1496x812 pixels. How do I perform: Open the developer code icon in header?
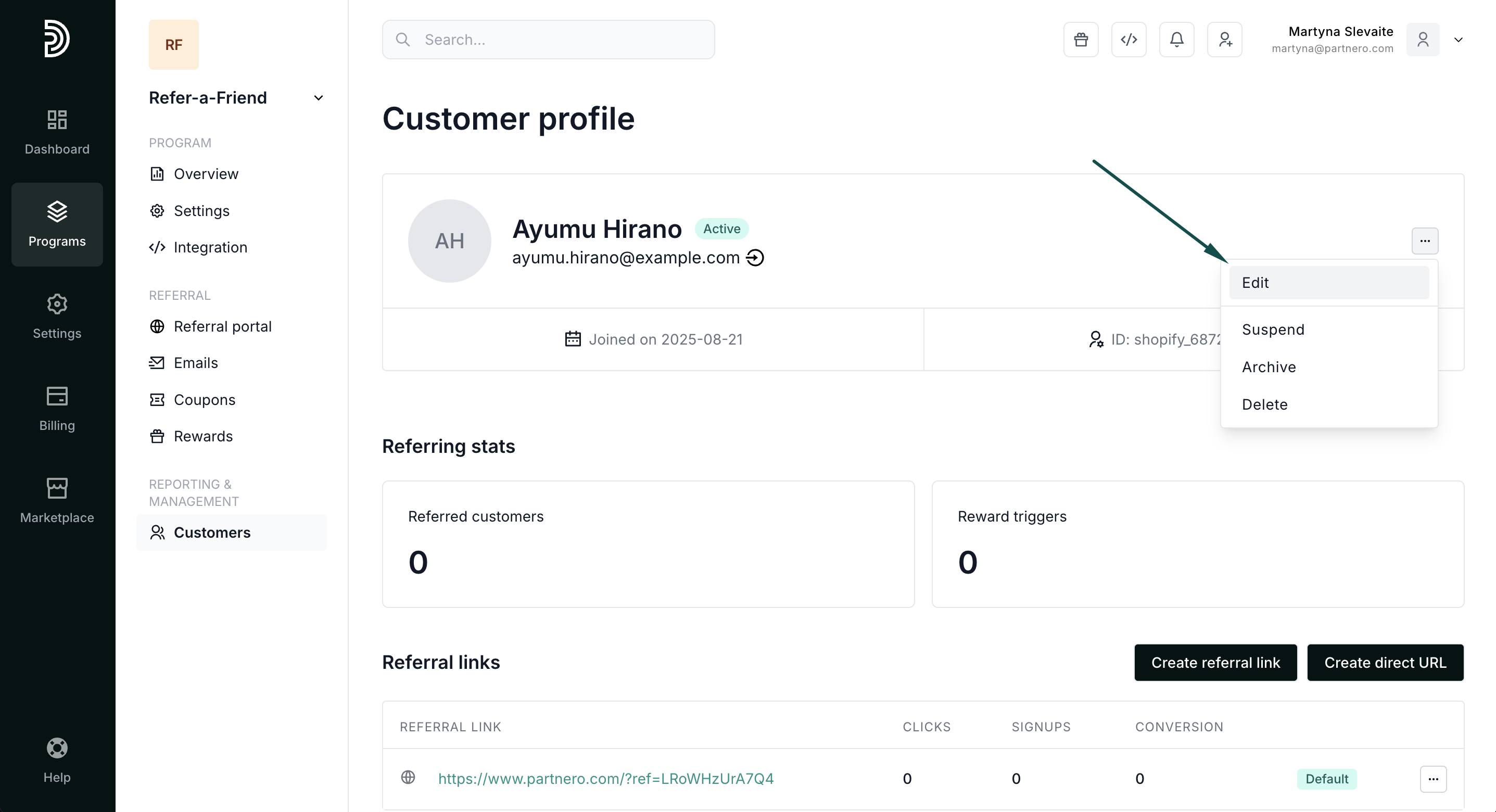coord(1129,40)
